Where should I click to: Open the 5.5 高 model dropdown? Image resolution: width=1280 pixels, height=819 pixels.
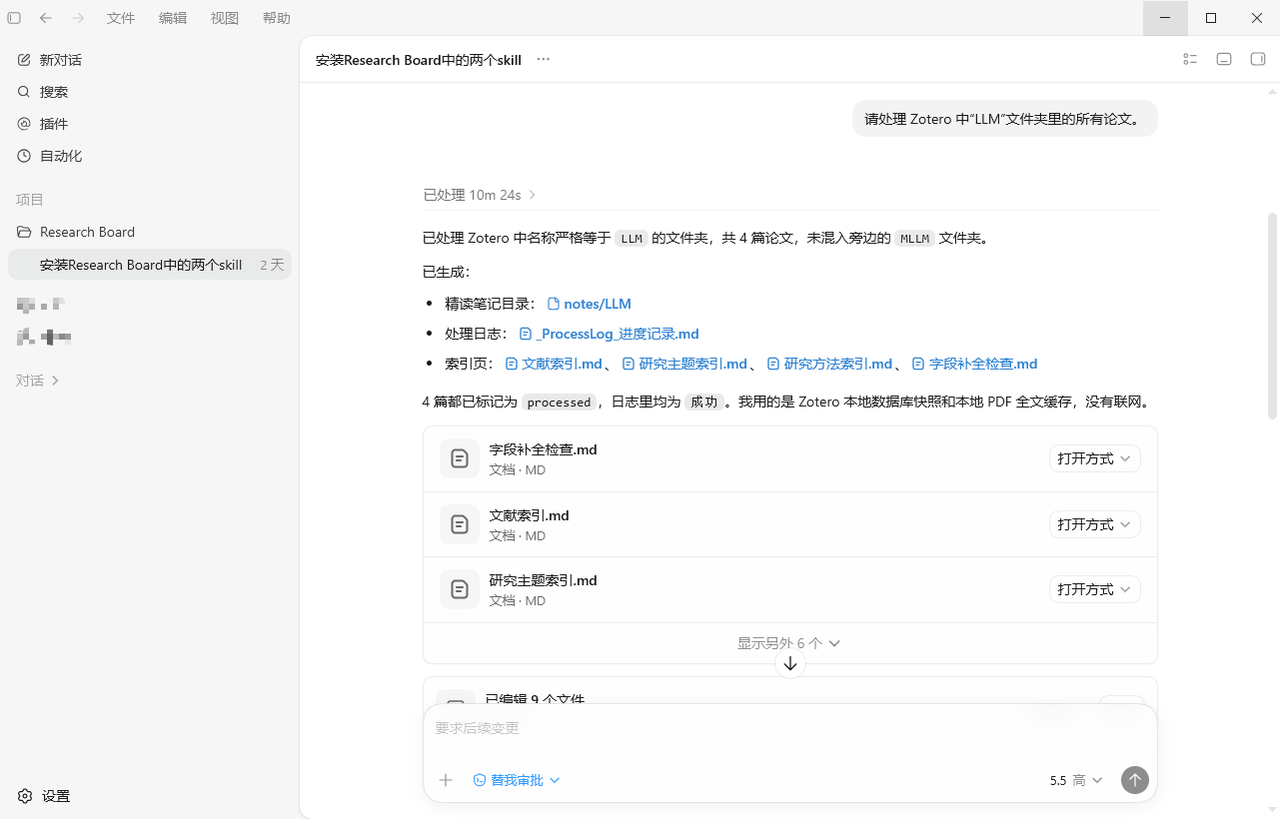tap(1076, 780)
